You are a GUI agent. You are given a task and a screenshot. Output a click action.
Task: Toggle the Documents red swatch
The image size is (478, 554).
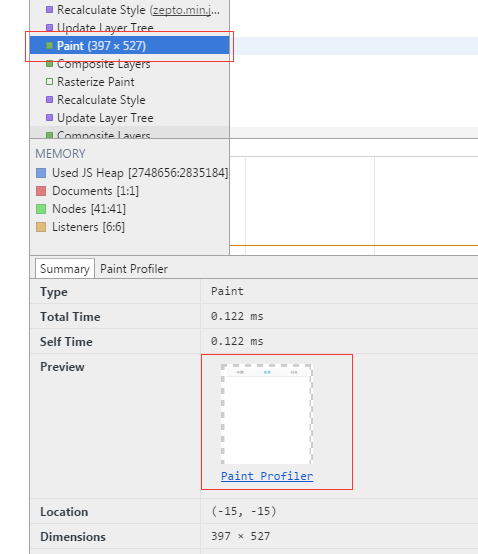[41, 191]
